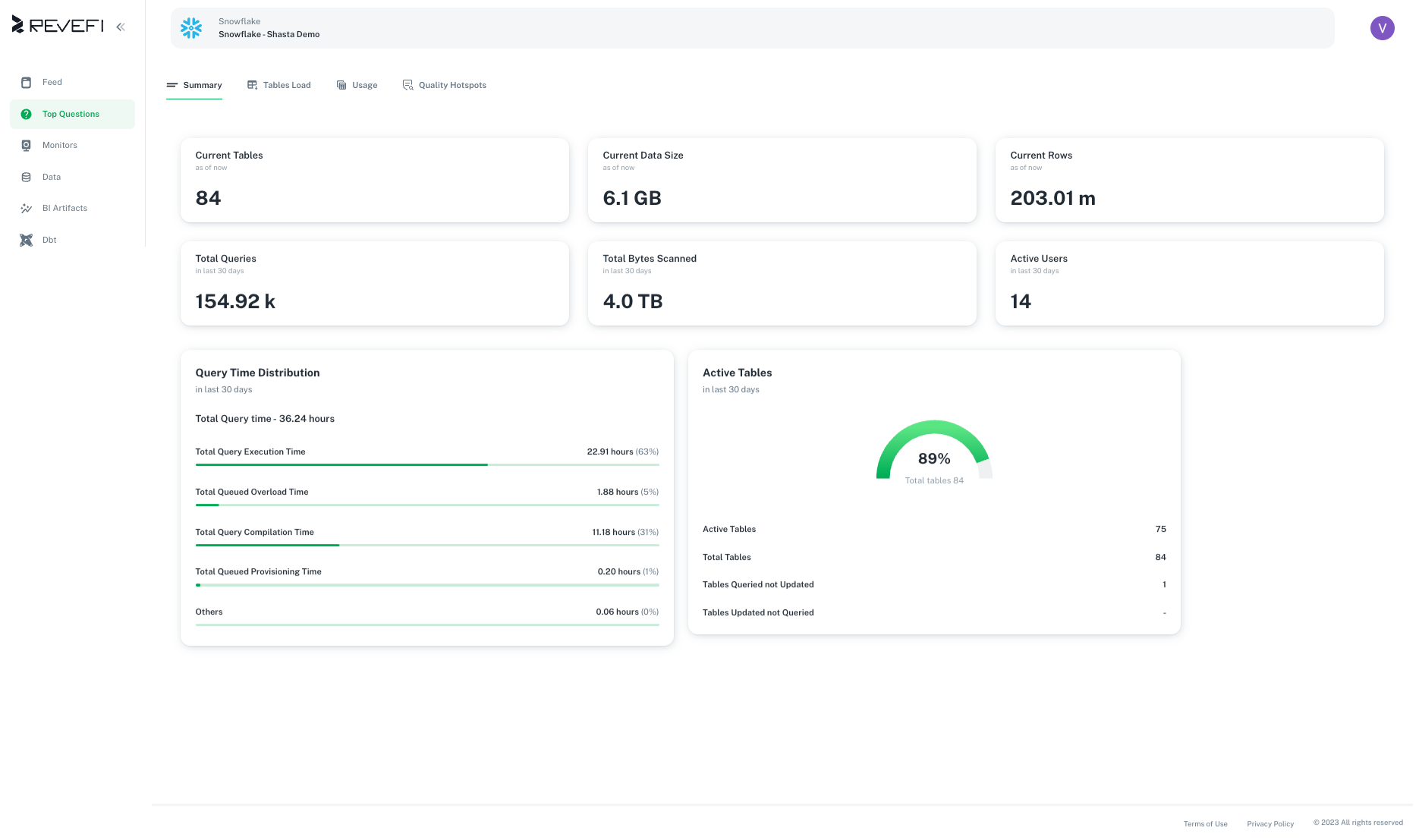1419x840 pixels.
Task: Open the Dbt sidebar icon
Action: pyautogui.click(x=27, y=240)
